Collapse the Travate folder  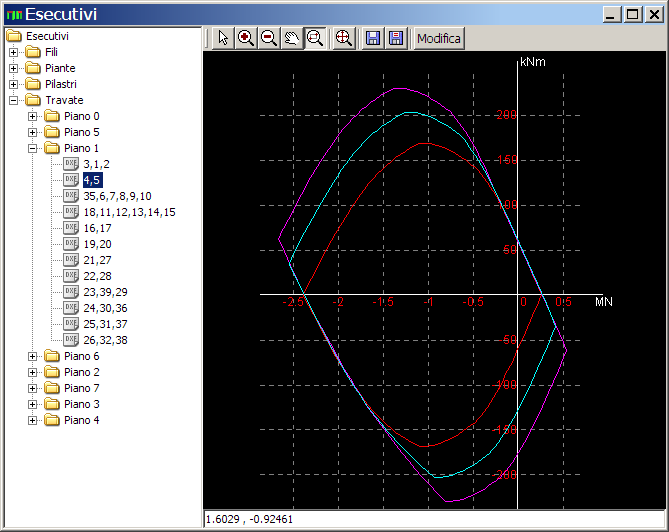pyautogui.click(x=13, y=100)
